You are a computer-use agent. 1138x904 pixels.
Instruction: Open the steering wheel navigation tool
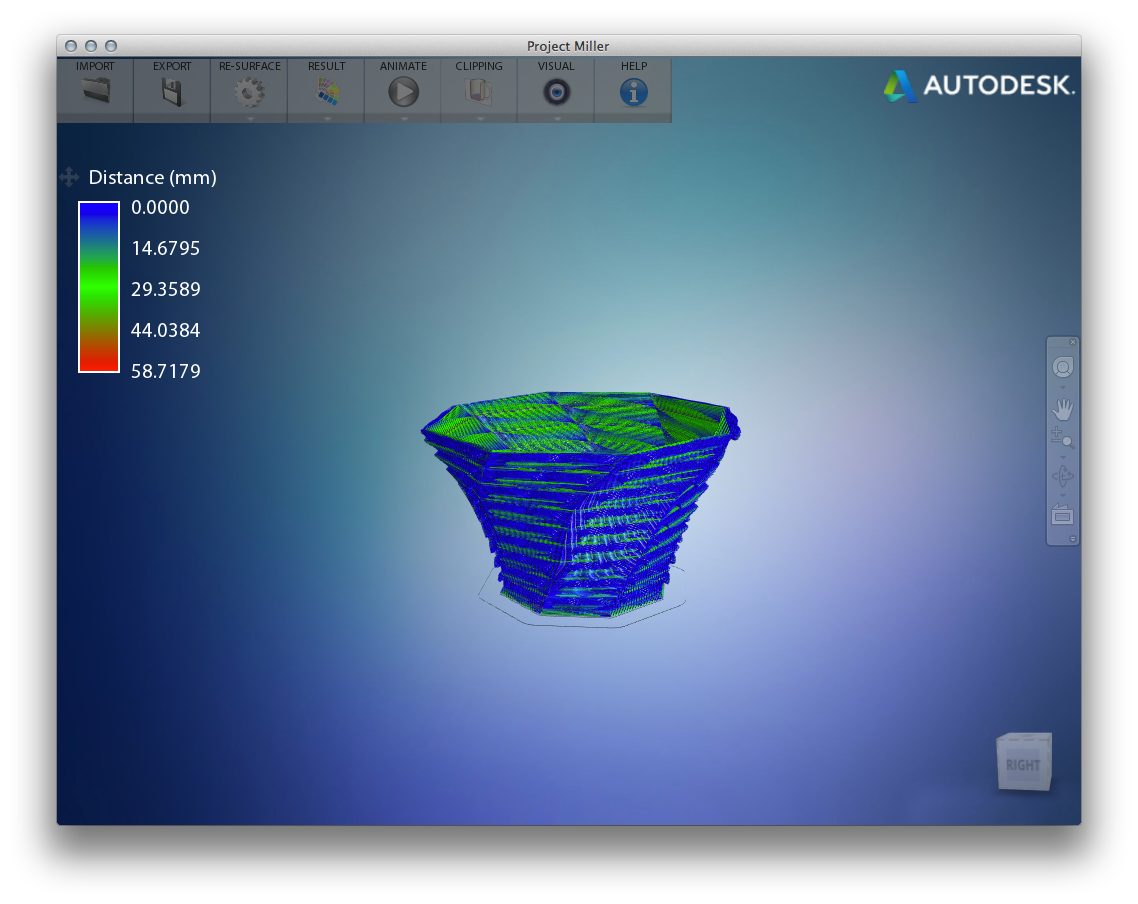1062,368
